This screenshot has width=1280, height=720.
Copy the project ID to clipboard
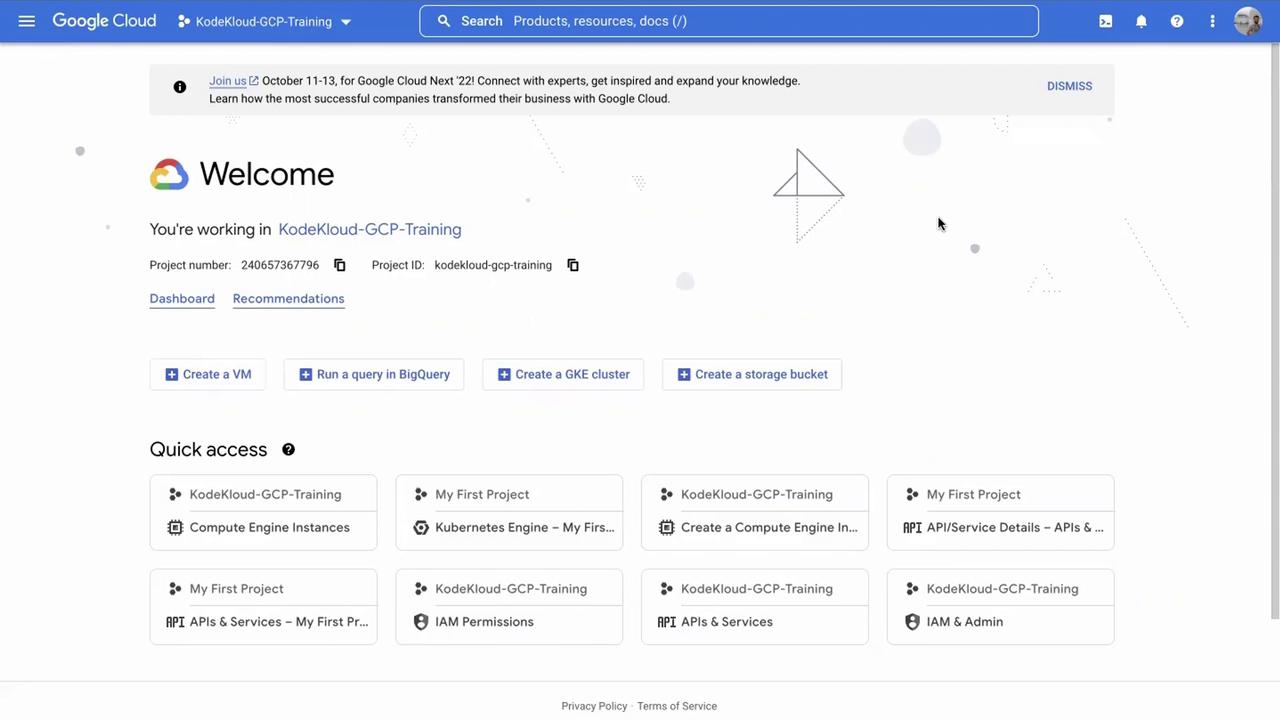tap(573, 265)
